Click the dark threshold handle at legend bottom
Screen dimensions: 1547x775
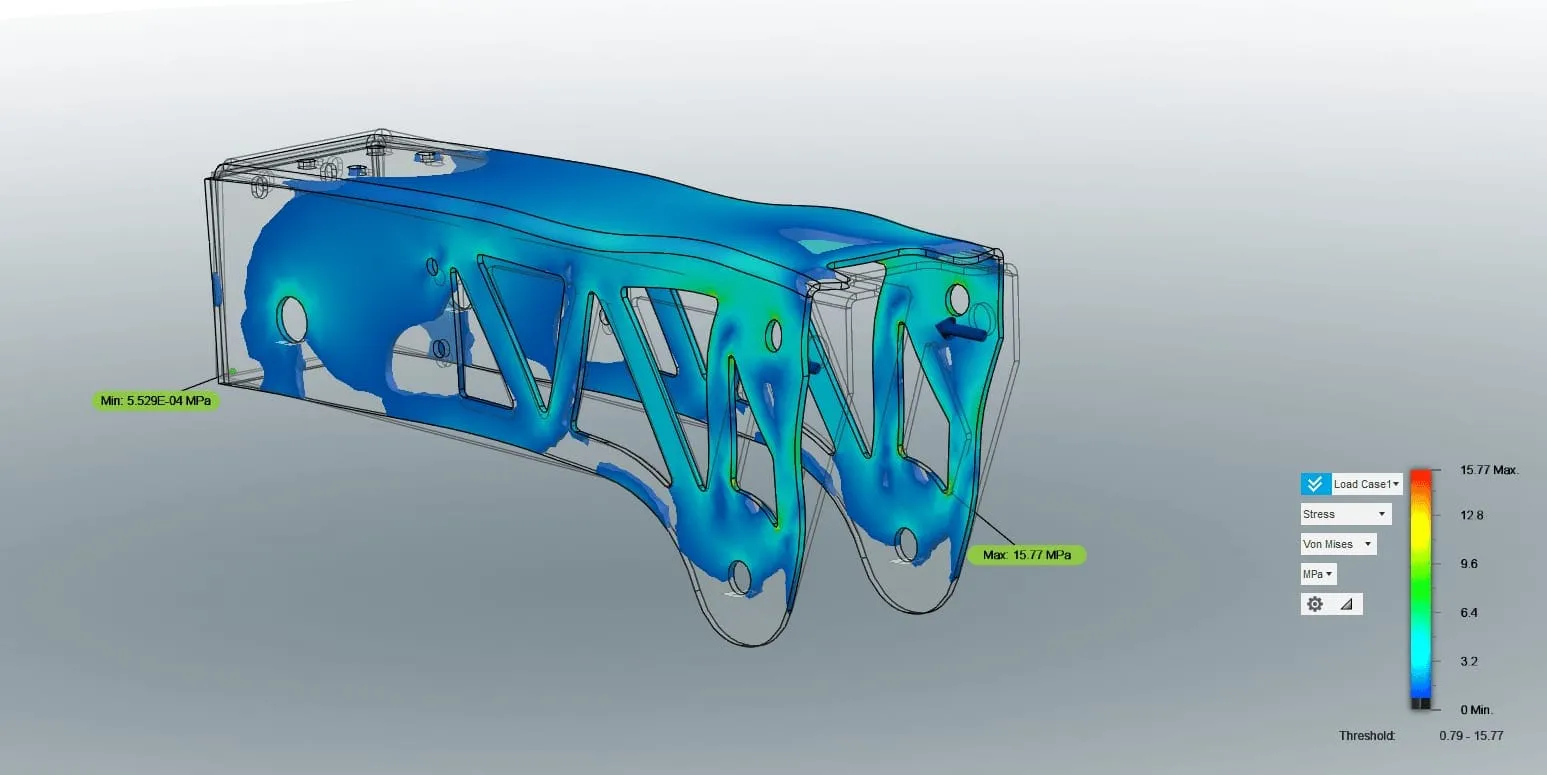coord(1421,704)
